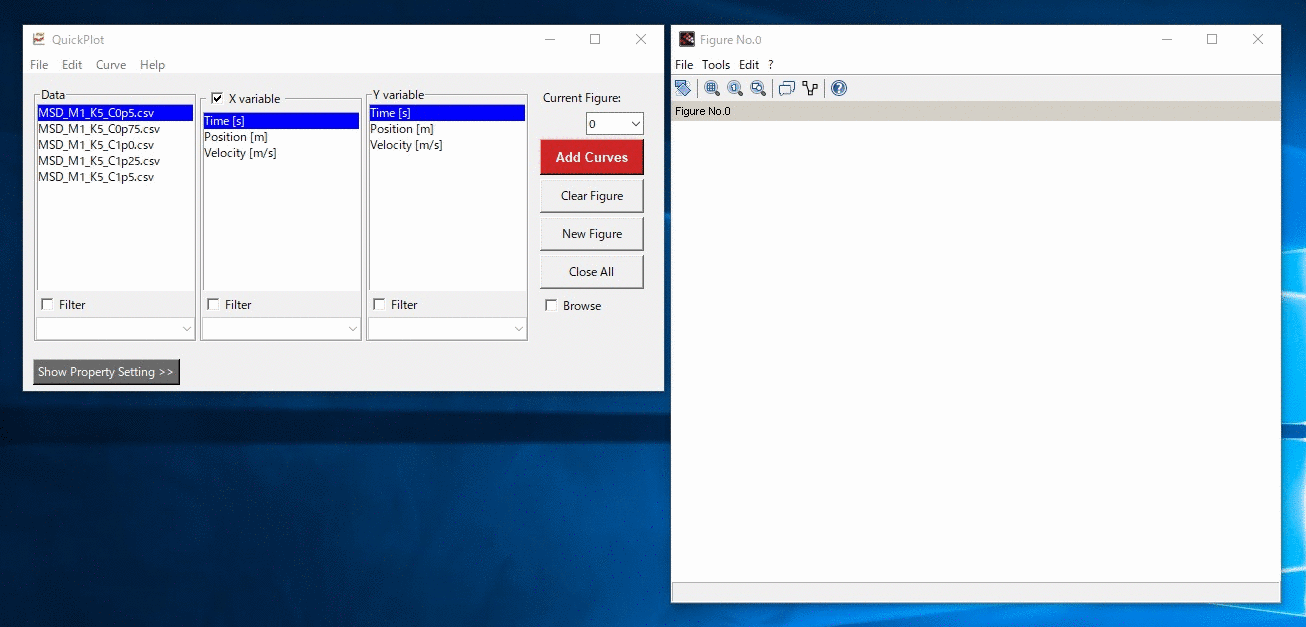The height and width of the screenshot is (627, 1306).
Task: Maximize the Figure No.0 window
Action: 1212,39
